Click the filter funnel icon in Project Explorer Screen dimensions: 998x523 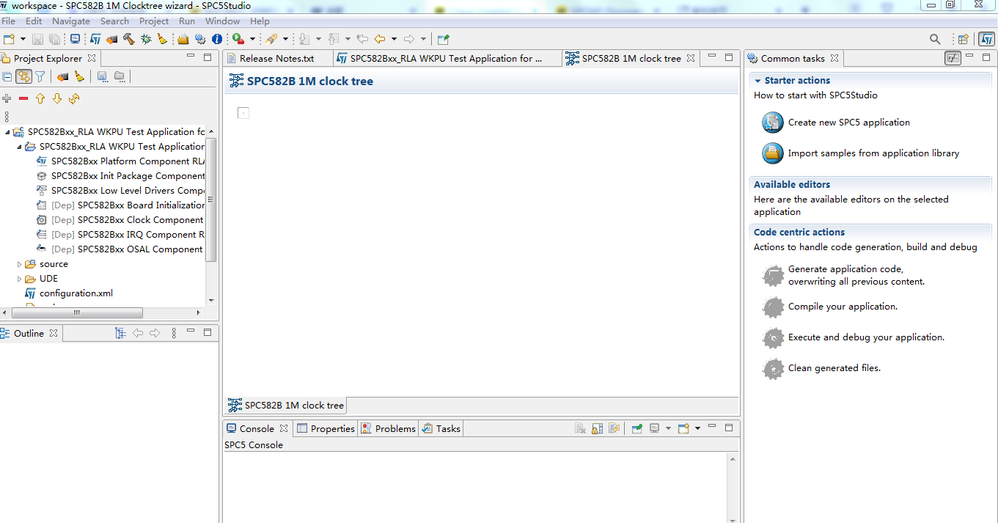click(x=40, y=77)
